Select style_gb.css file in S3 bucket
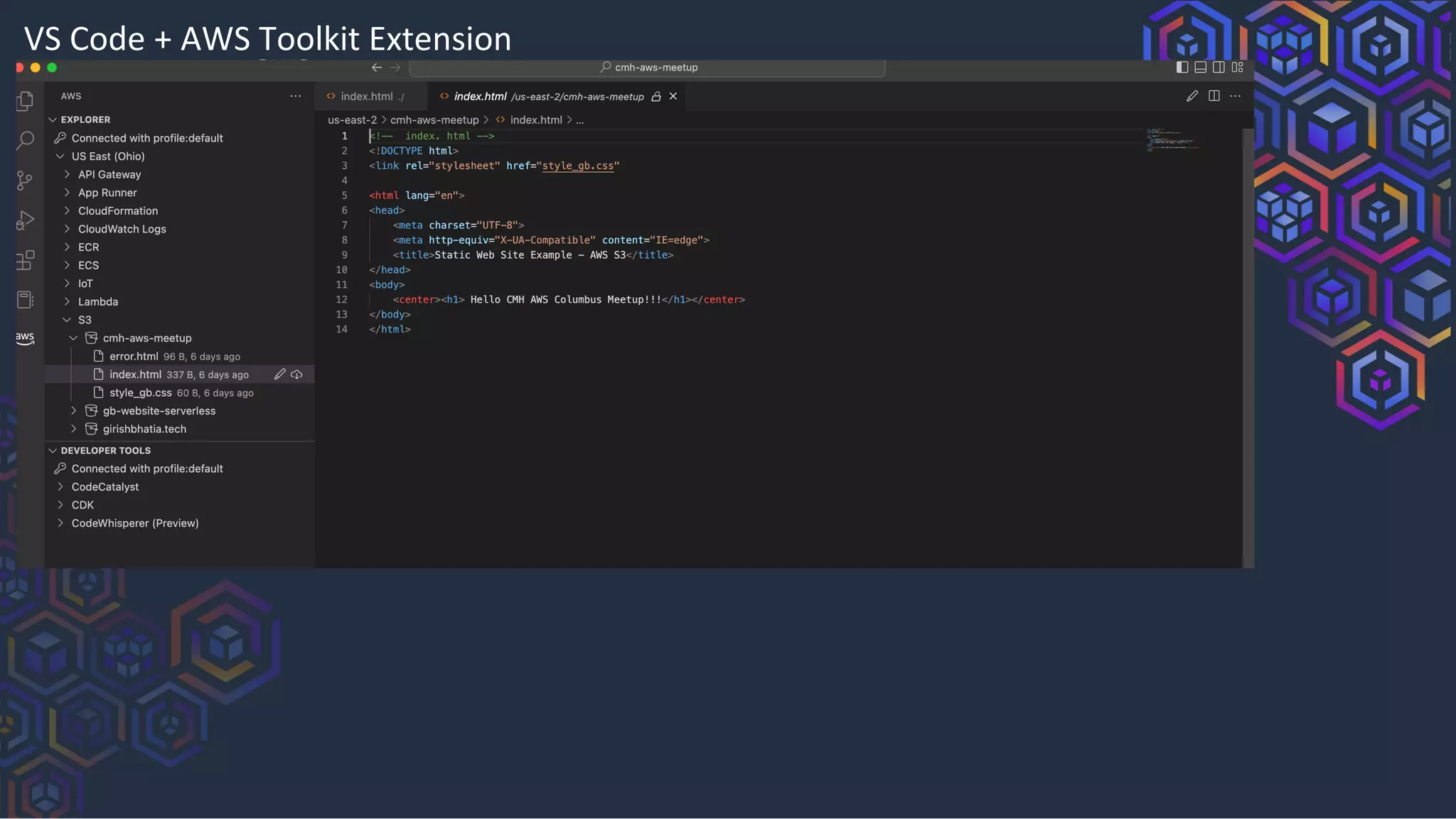This screenshot has height=819, width=1456. [179, 392]
